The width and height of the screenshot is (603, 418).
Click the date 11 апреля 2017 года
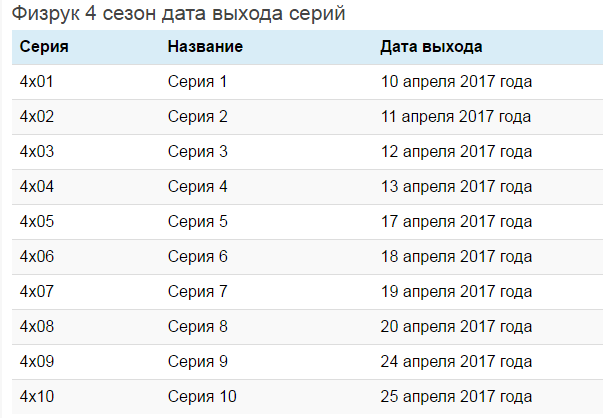pyautogui.click(x=456, y=117)
